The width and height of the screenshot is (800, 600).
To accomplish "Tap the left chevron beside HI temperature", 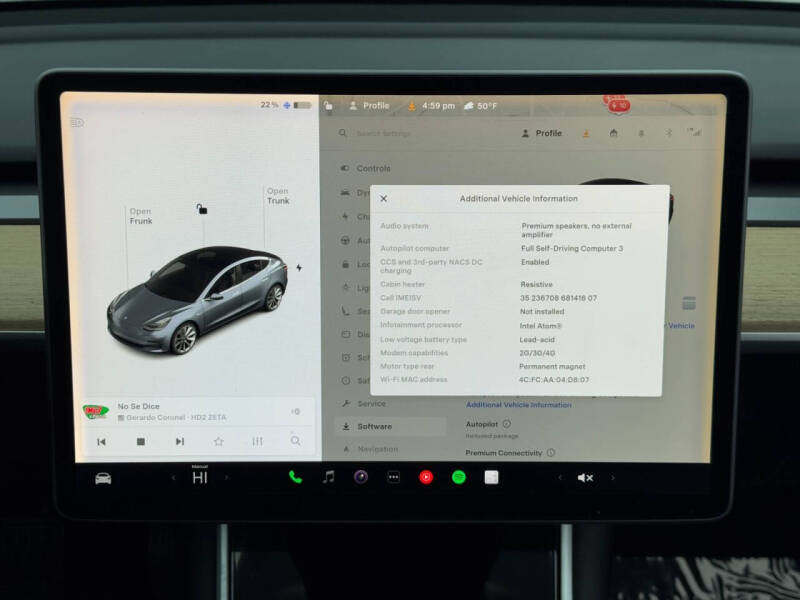I will click(172, 478).
